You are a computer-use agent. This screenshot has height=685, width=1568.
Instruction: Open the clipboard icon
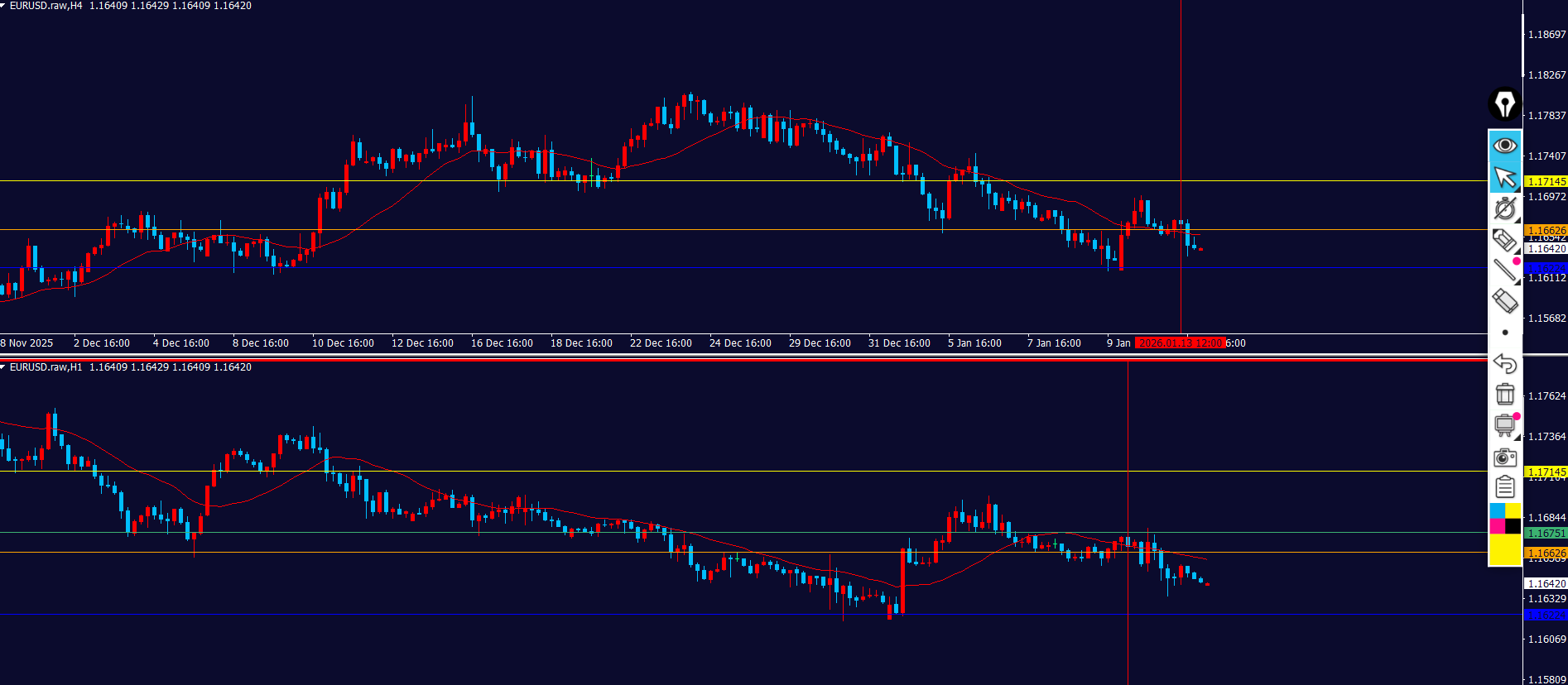1504,487
